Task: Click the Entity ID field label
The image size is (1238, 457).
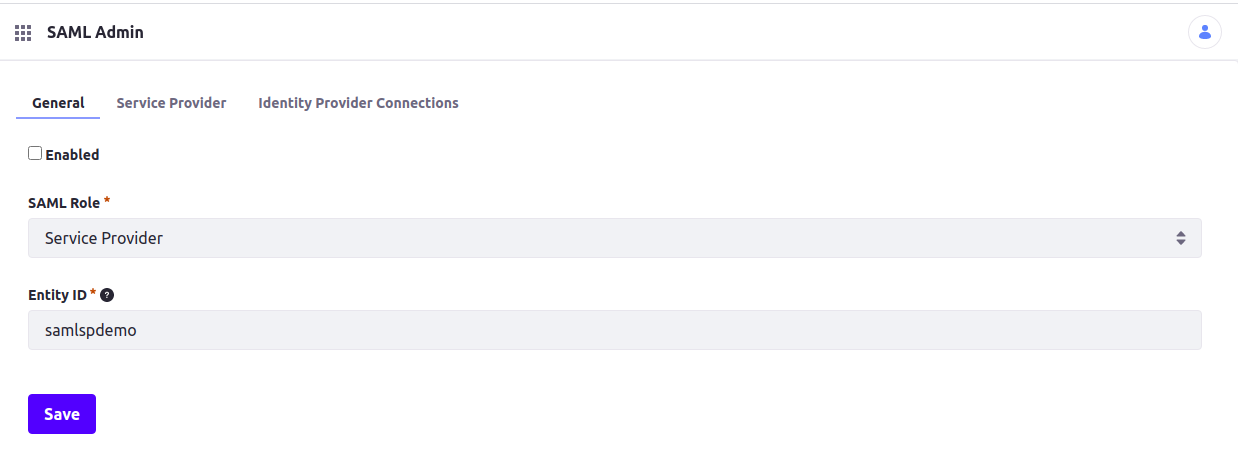Action: (57, 295)
